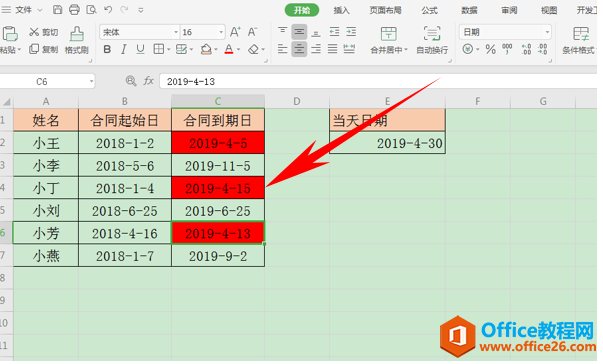
Task: Select column C header
Action: point(218,101)
